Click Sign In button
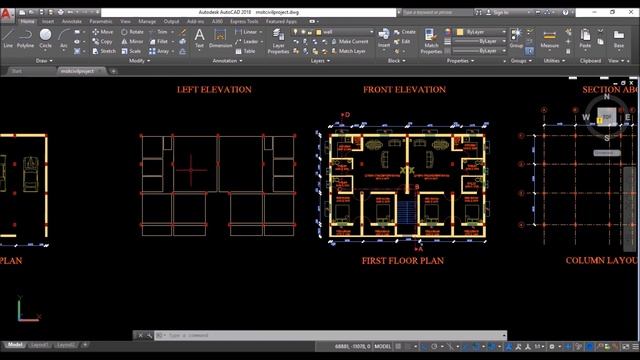 coord(498,13)
